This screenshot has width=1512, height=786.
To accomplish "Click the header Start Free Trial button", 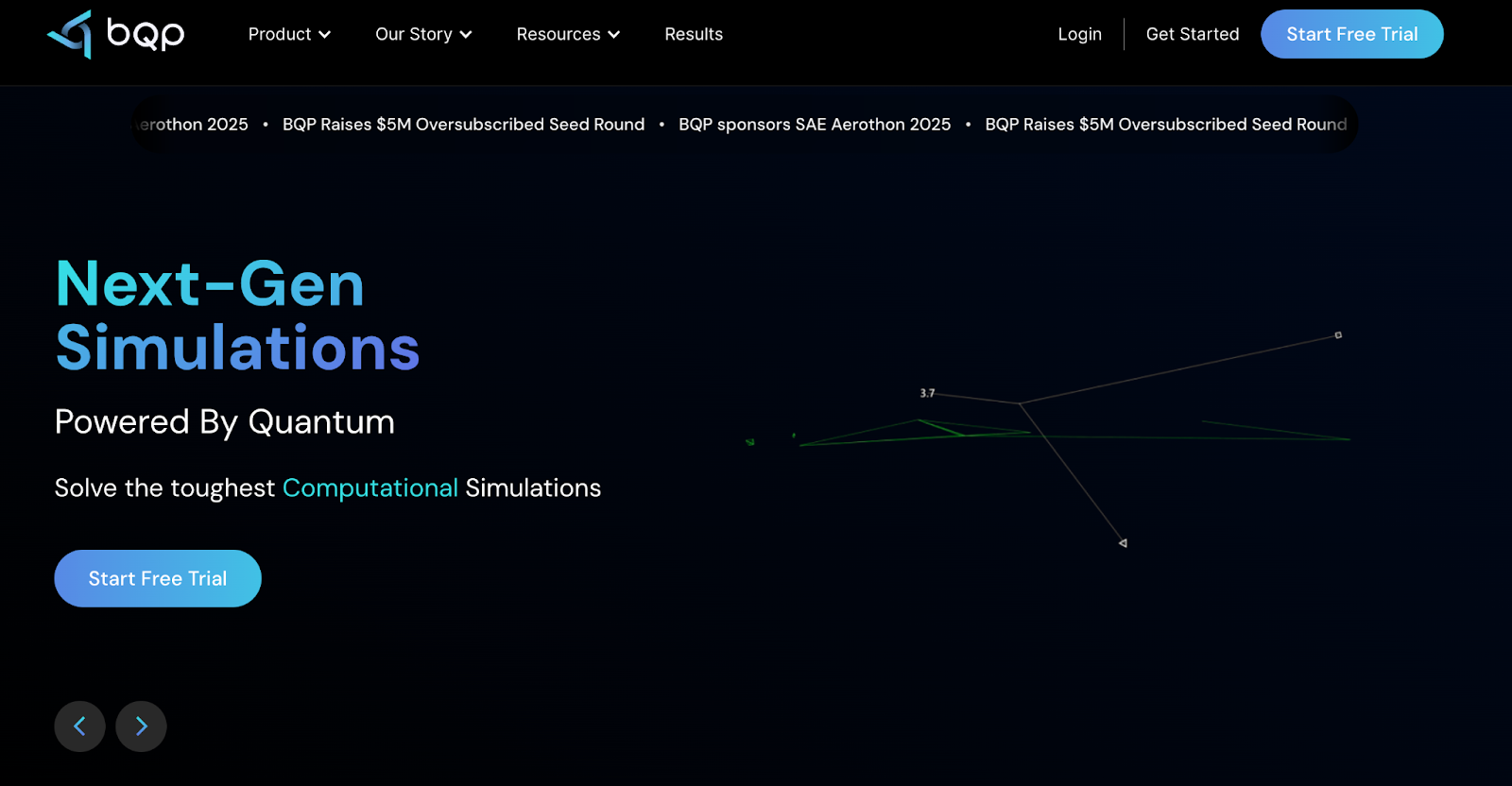I will [1352, 34].
